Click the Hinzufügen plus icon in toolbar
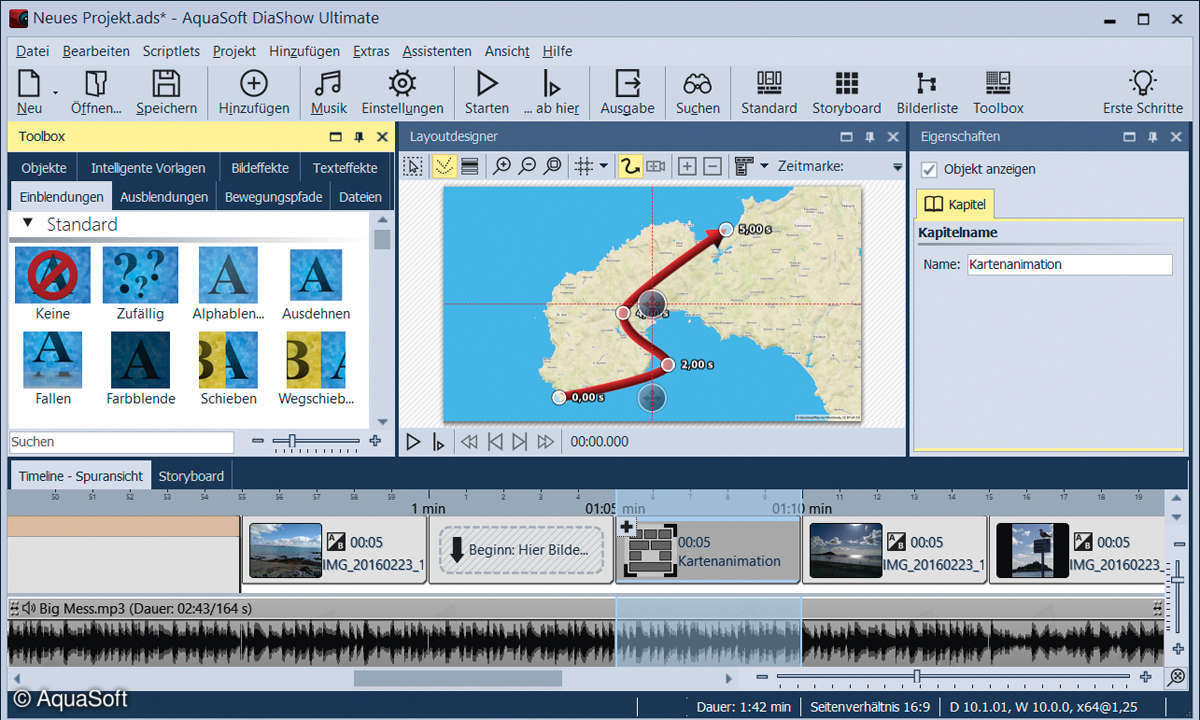The height and width of the screenshot is (720, 1200). point(254,83)
